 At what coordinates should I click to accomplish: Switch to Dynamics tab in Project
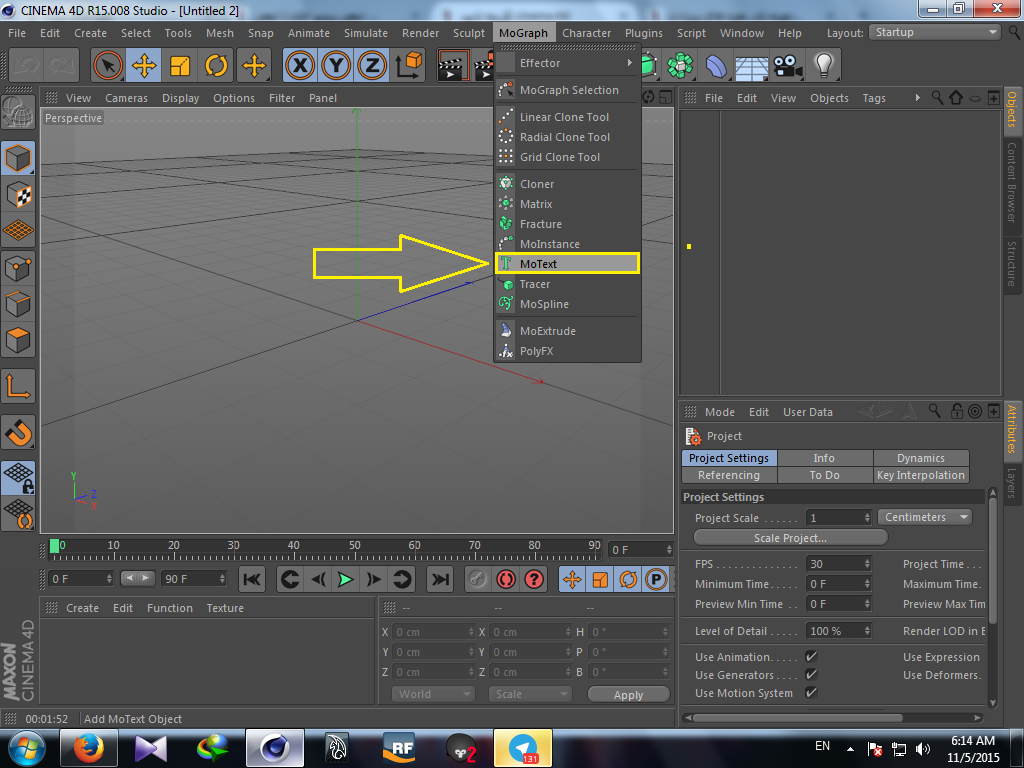tap(921, 458)
